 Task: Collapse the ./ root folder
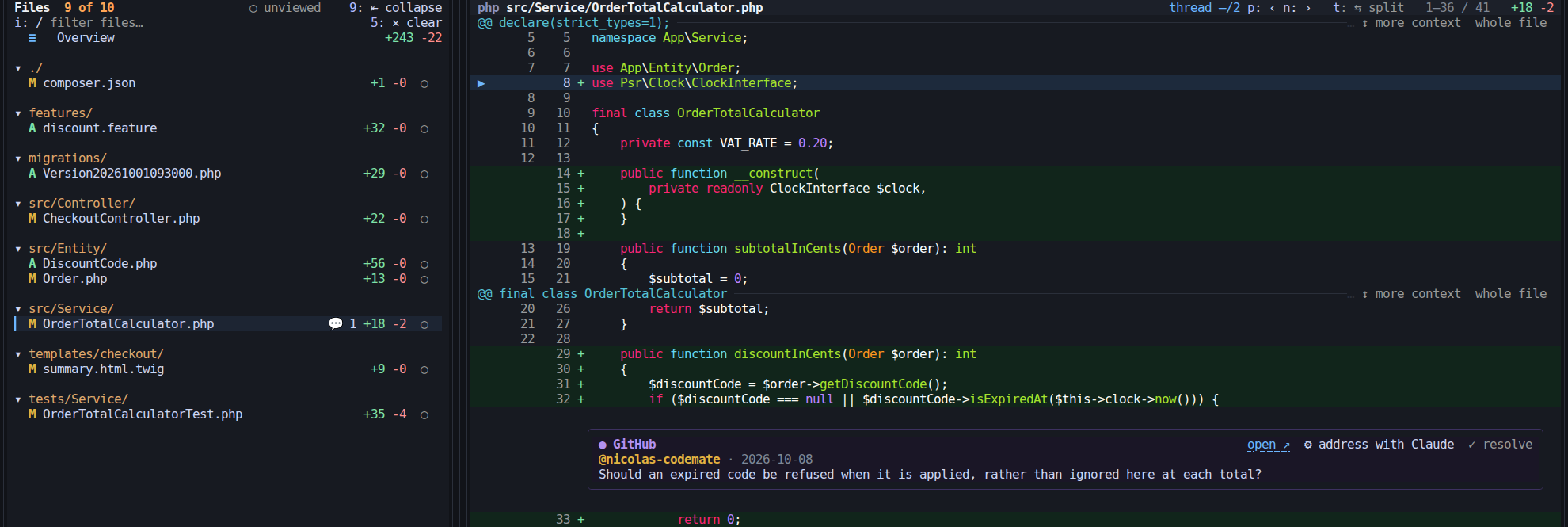(18, 68)
